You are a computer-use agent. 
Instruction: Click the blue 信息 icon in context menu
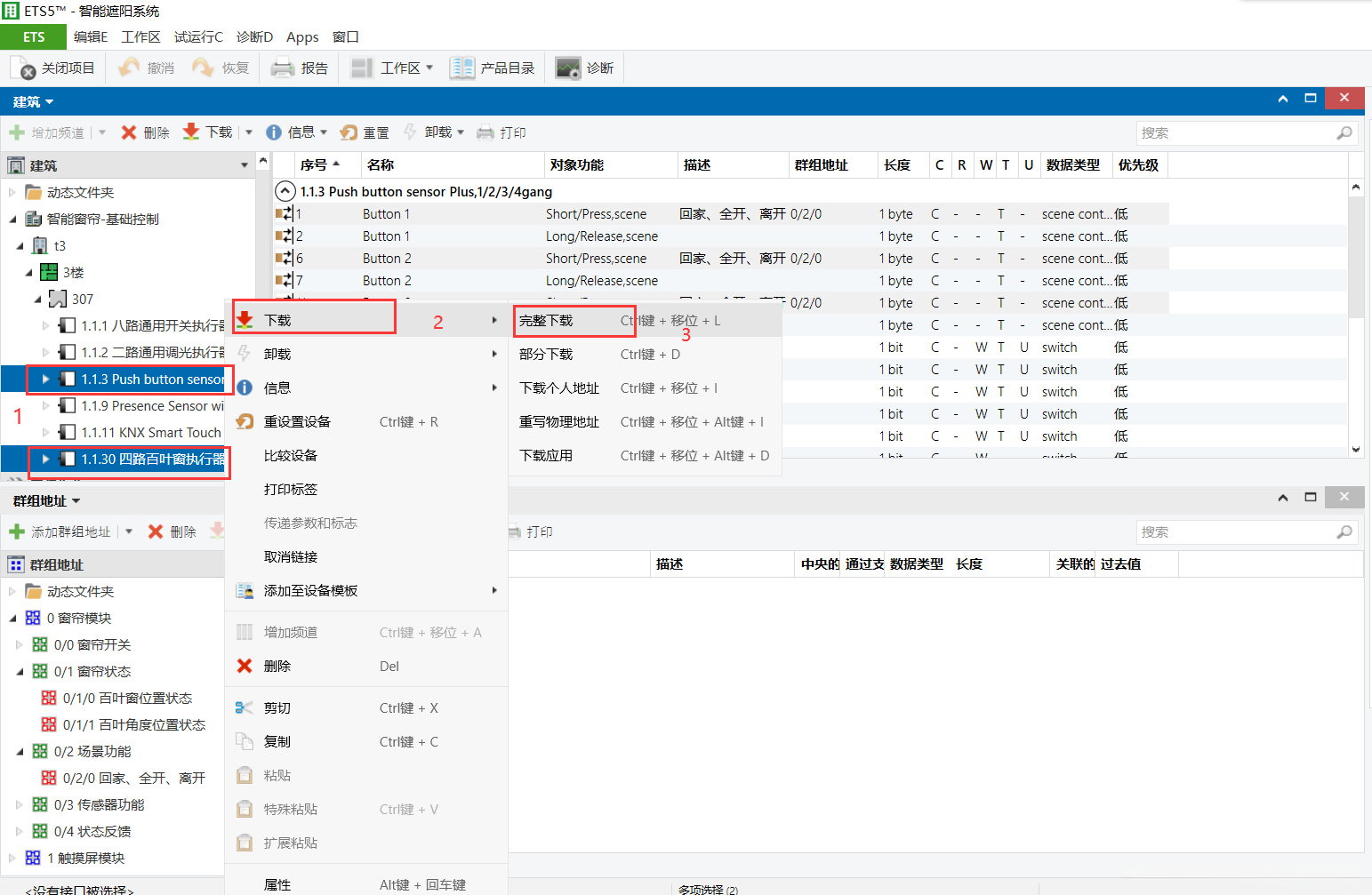tap(245, 388)
